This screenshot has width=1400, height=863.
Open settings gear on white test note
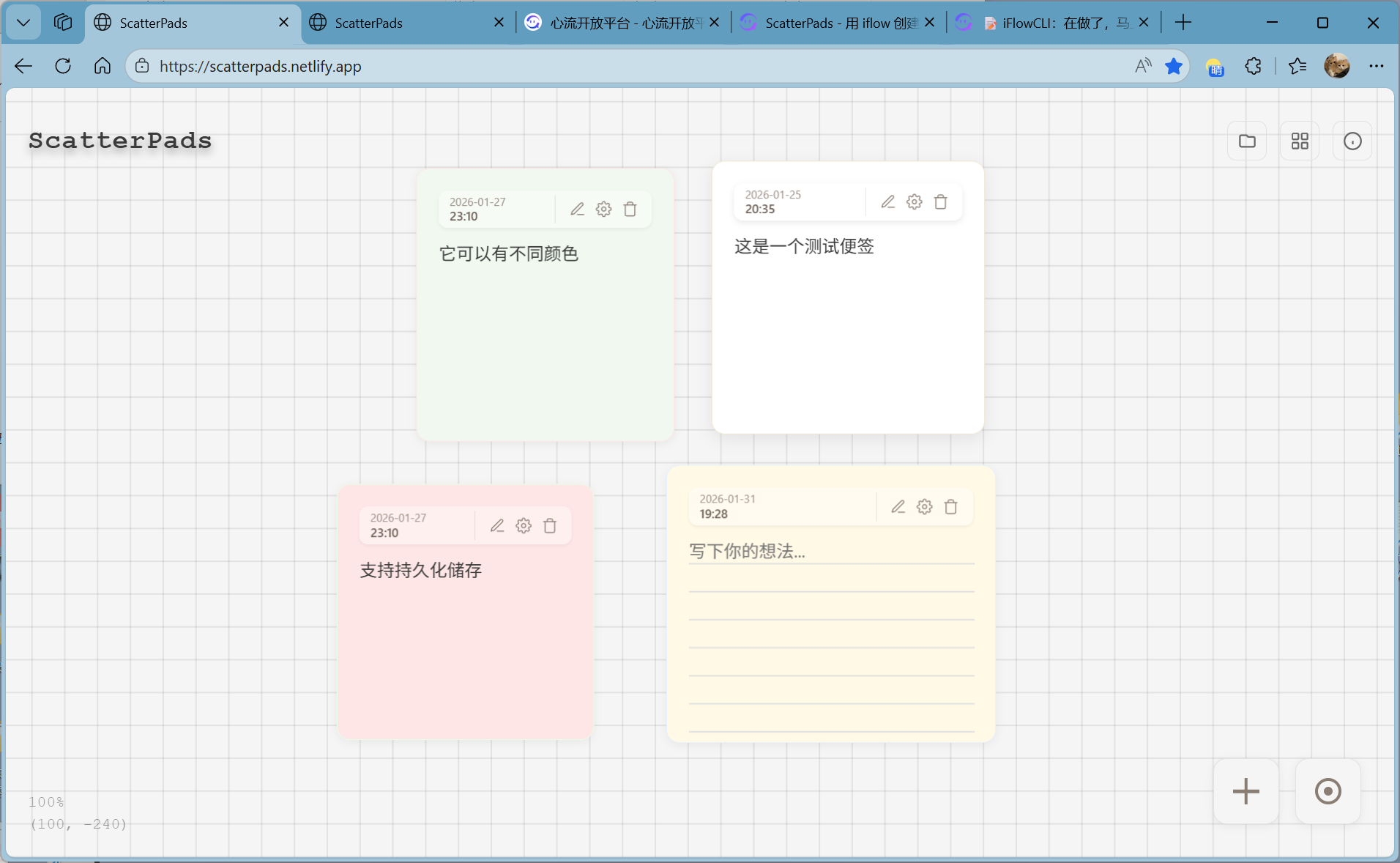[914, 202]
